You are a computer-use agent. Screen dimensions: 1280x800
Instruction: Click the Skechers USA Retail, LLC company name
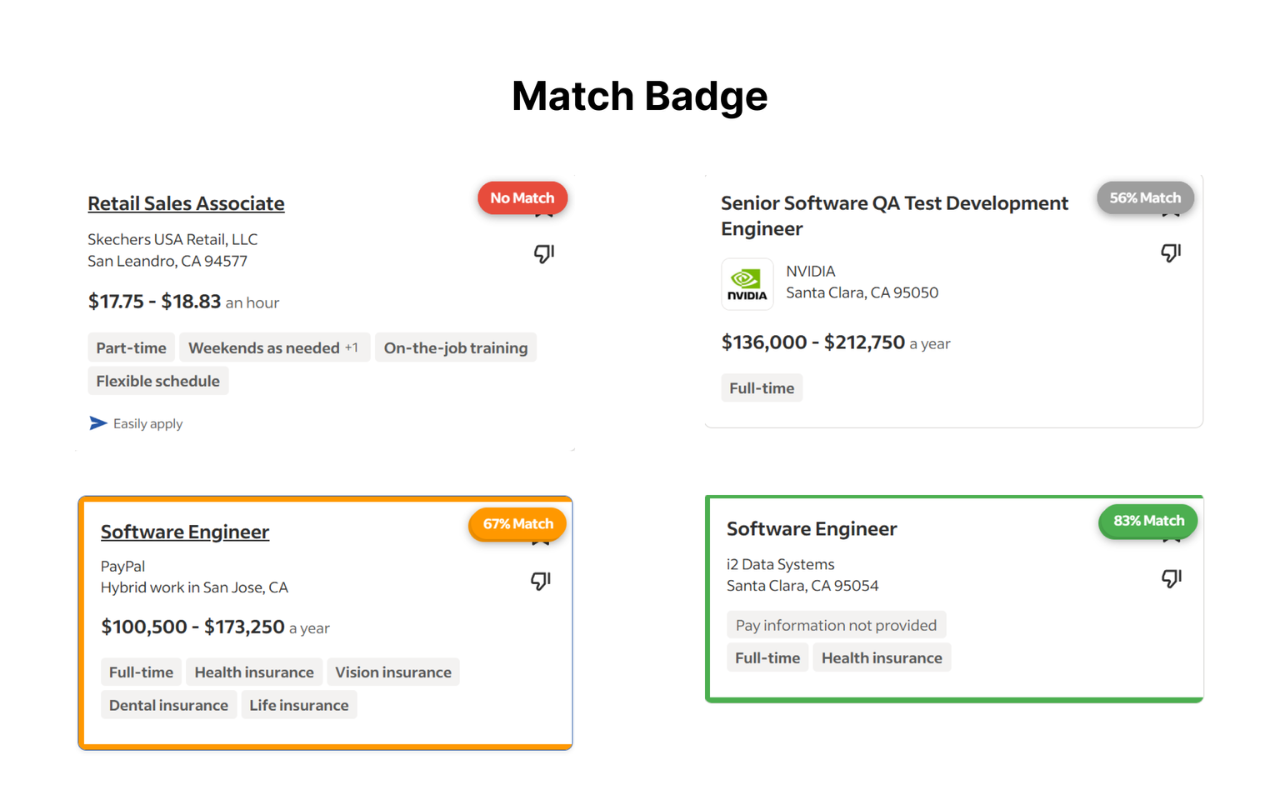(173, 239)
